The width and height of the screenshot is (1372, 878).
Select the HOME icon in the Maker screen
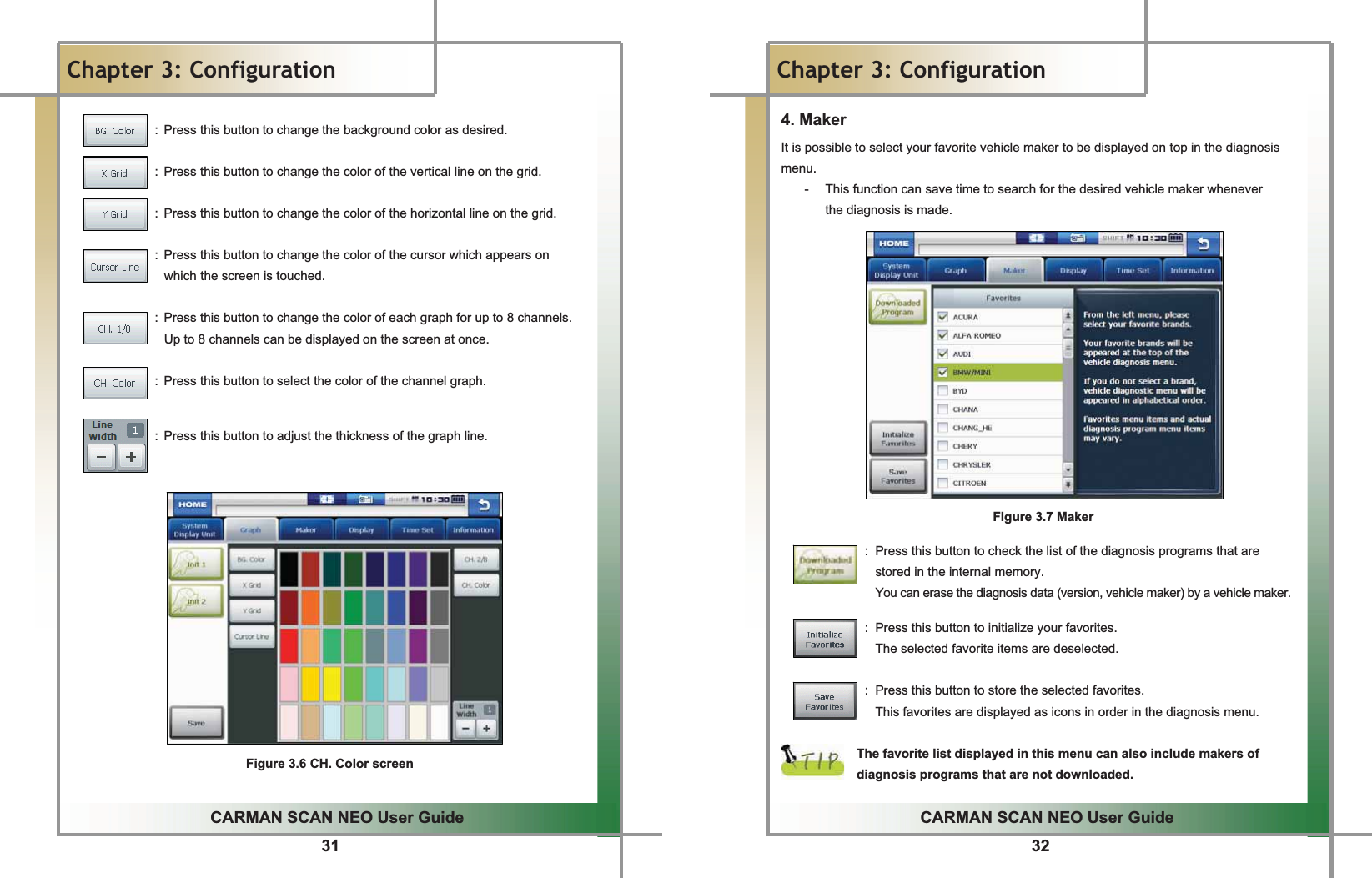893,243
